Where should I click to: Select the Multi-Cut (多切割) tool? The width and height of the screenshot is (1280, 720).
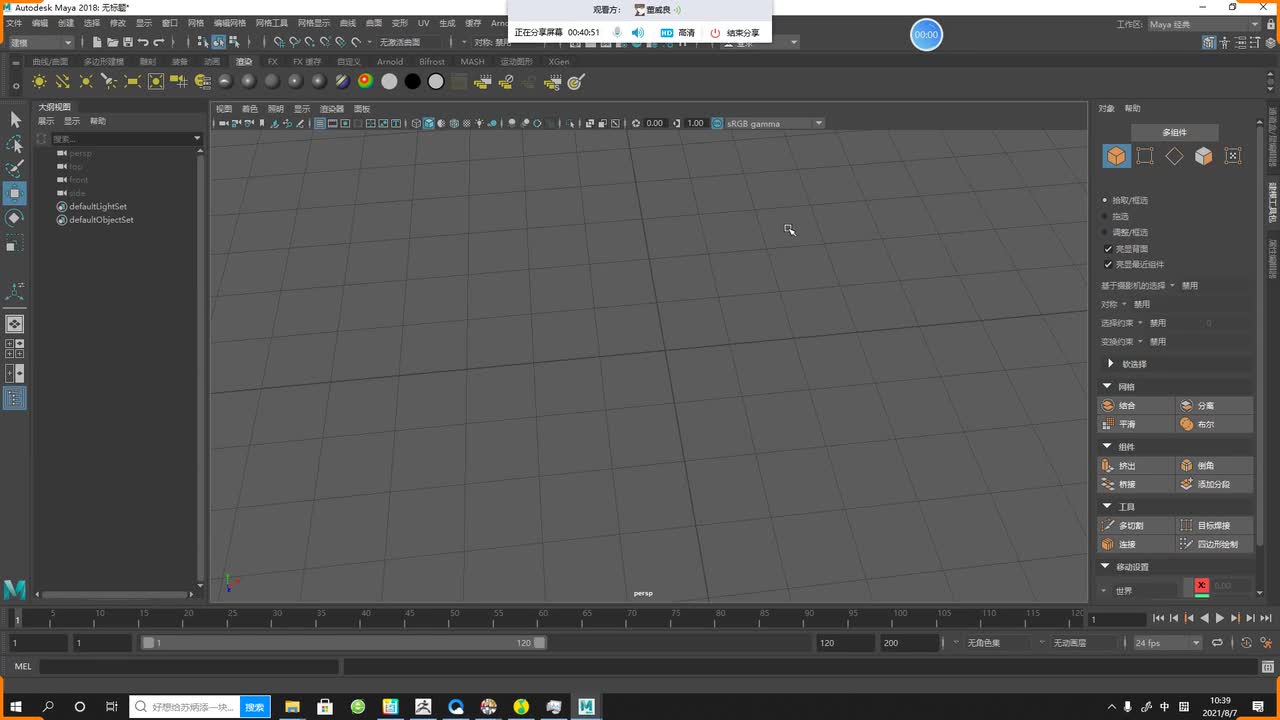coord(1107,525)
